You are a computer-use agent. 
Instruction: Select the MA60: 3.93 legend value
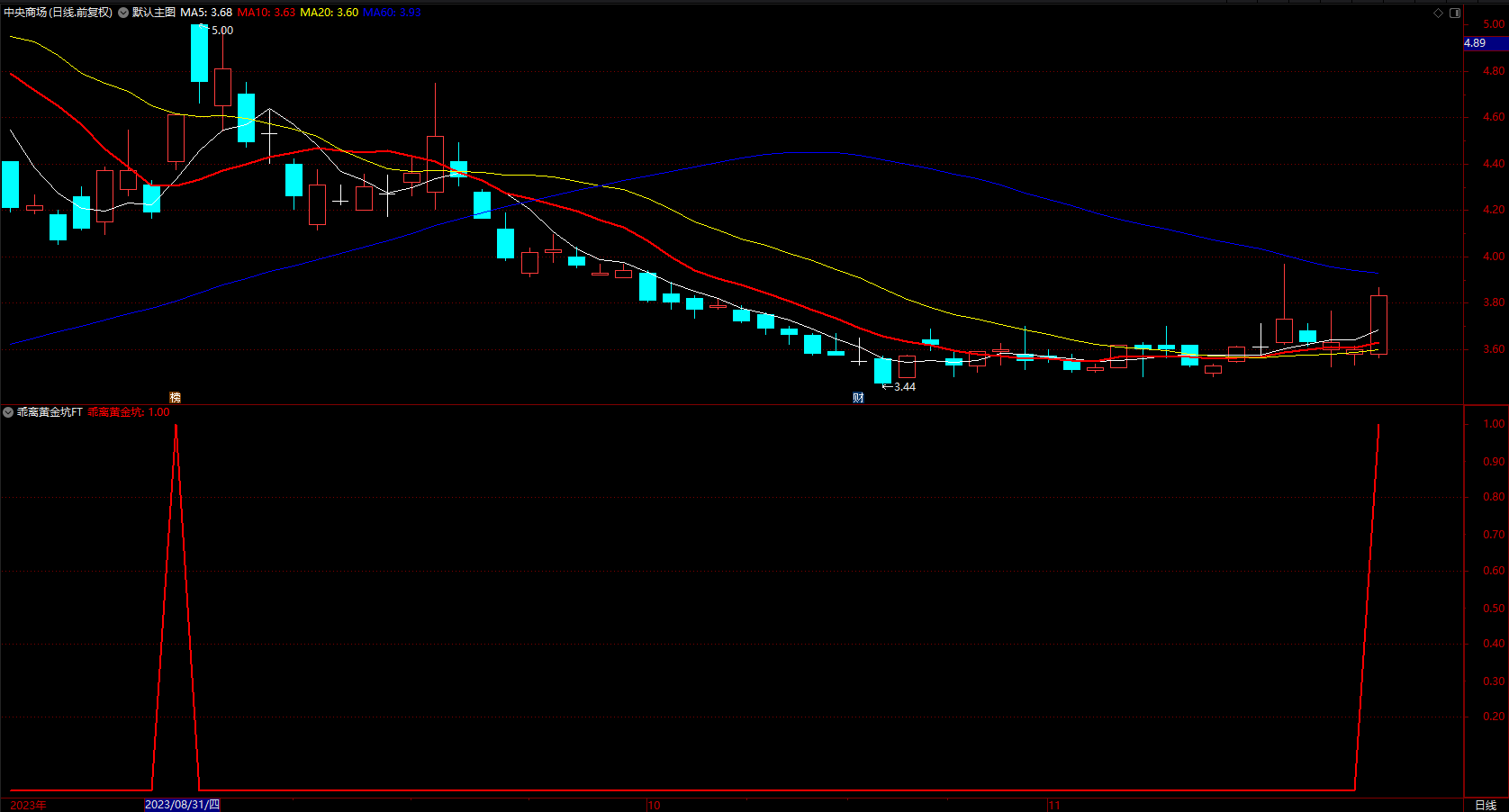click(392, 13)
